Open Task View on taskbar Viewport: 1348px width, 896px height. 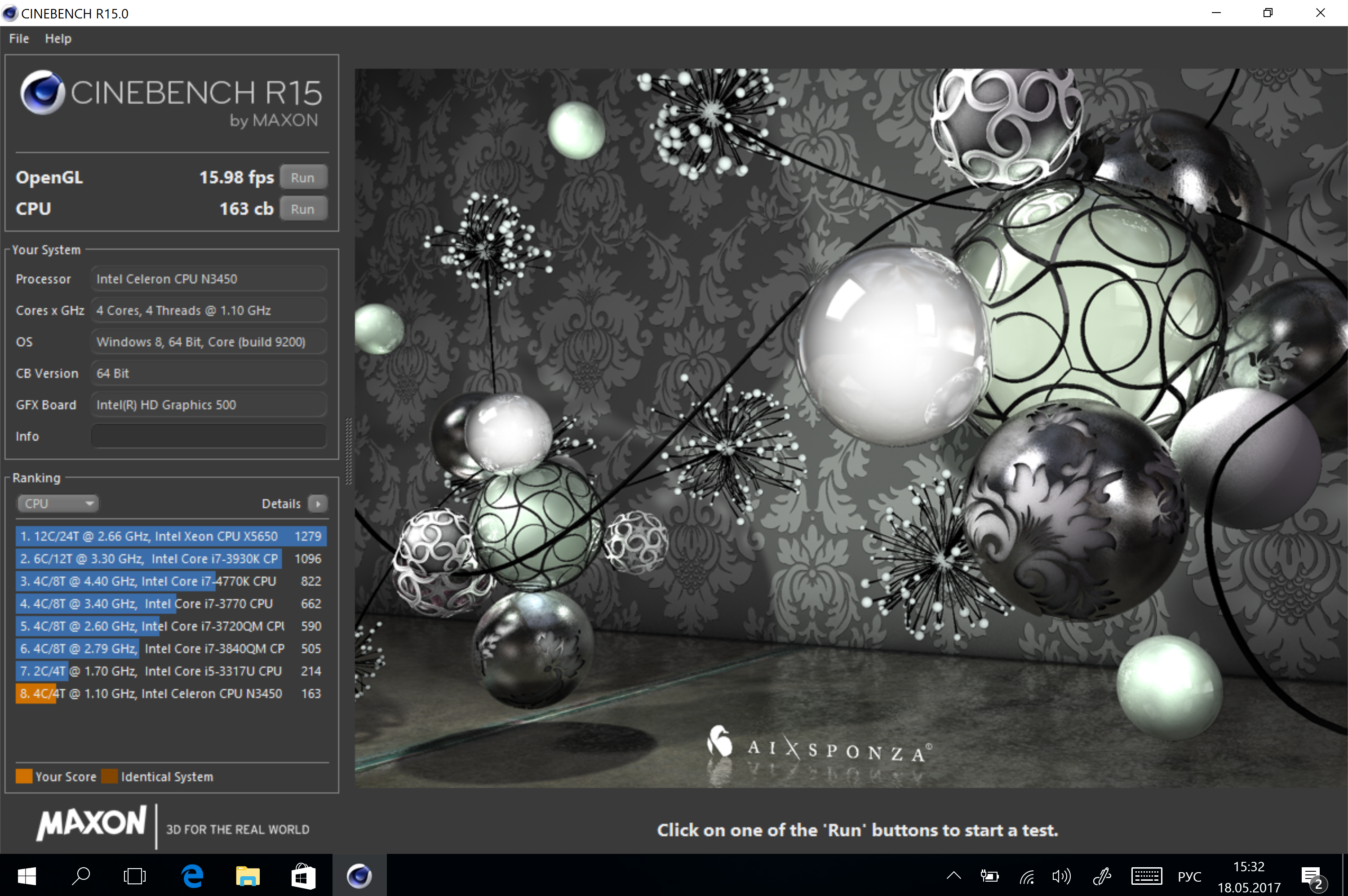(135, 875)
